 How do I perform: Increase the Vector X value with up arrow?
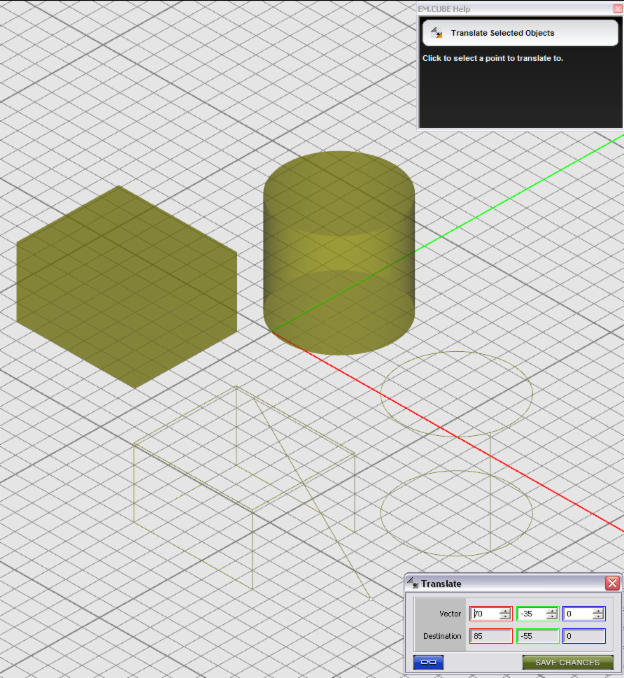[x=506, y=611]
